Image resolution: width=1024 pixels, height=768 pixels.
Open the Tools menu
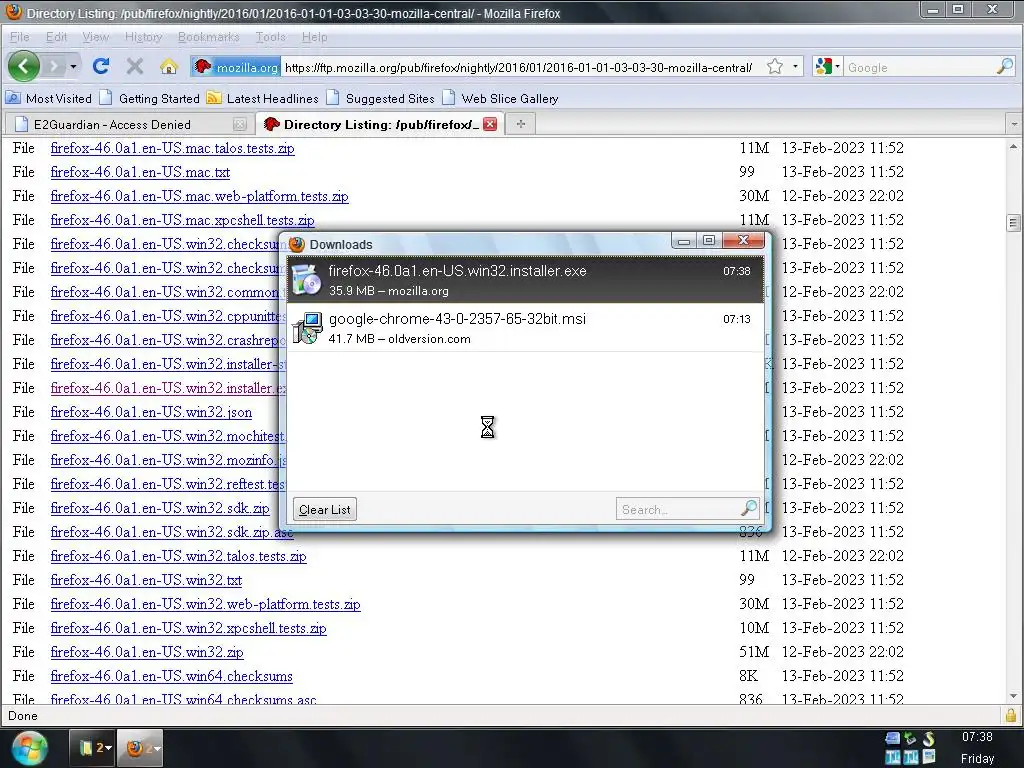[x=270, y=37]
